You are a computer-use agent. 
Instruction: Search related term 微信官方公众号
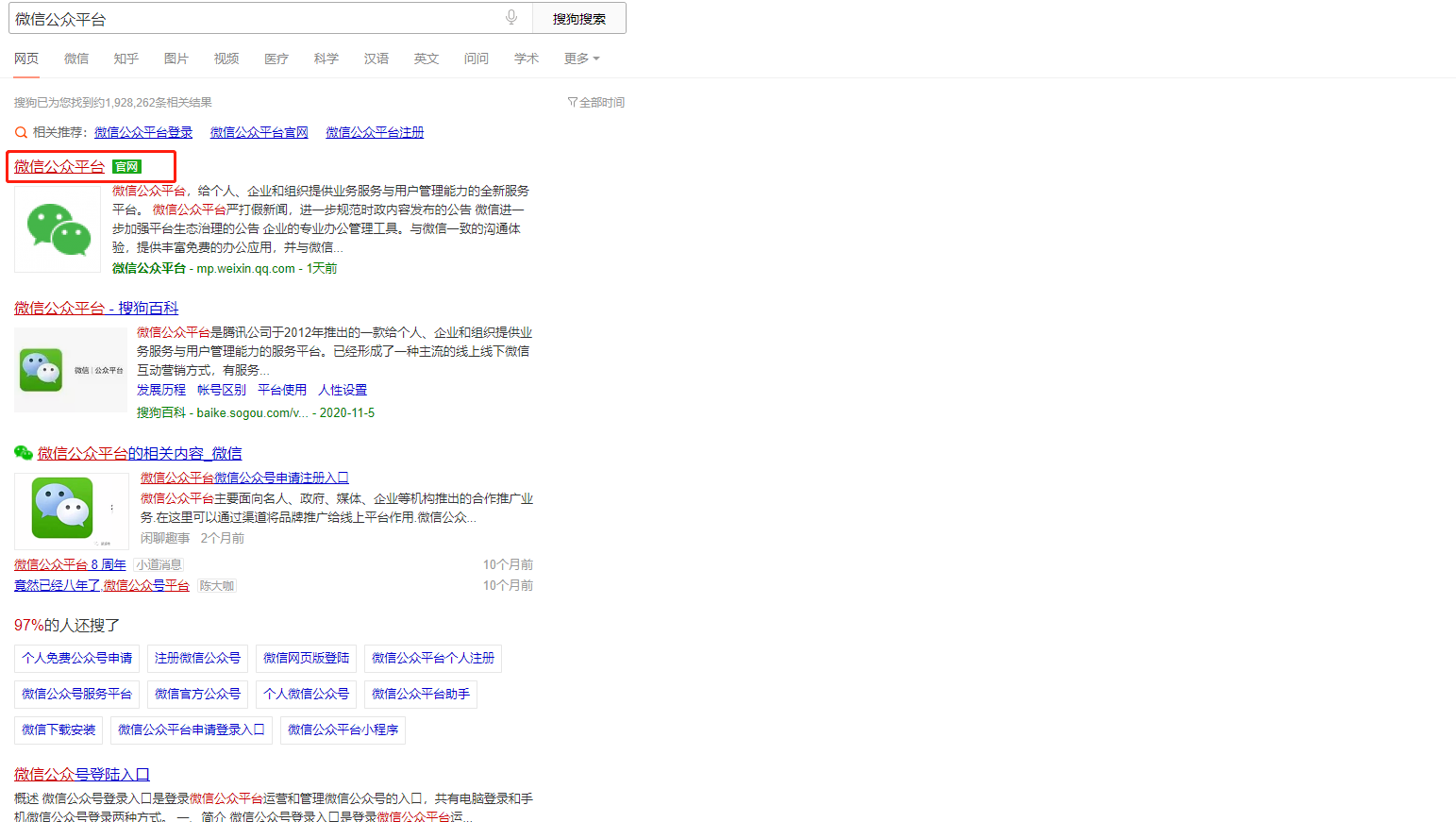(x=197, y=694)
